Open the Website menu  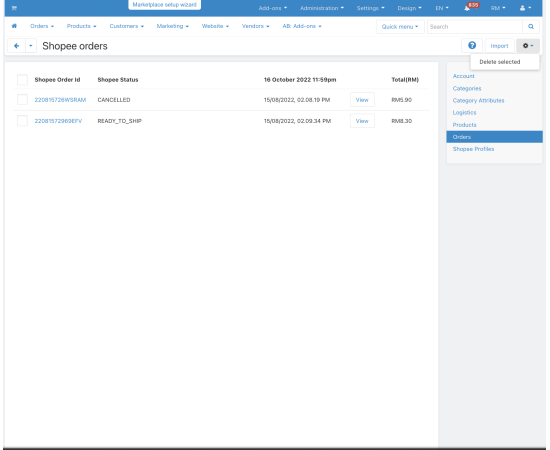[215, 26]
